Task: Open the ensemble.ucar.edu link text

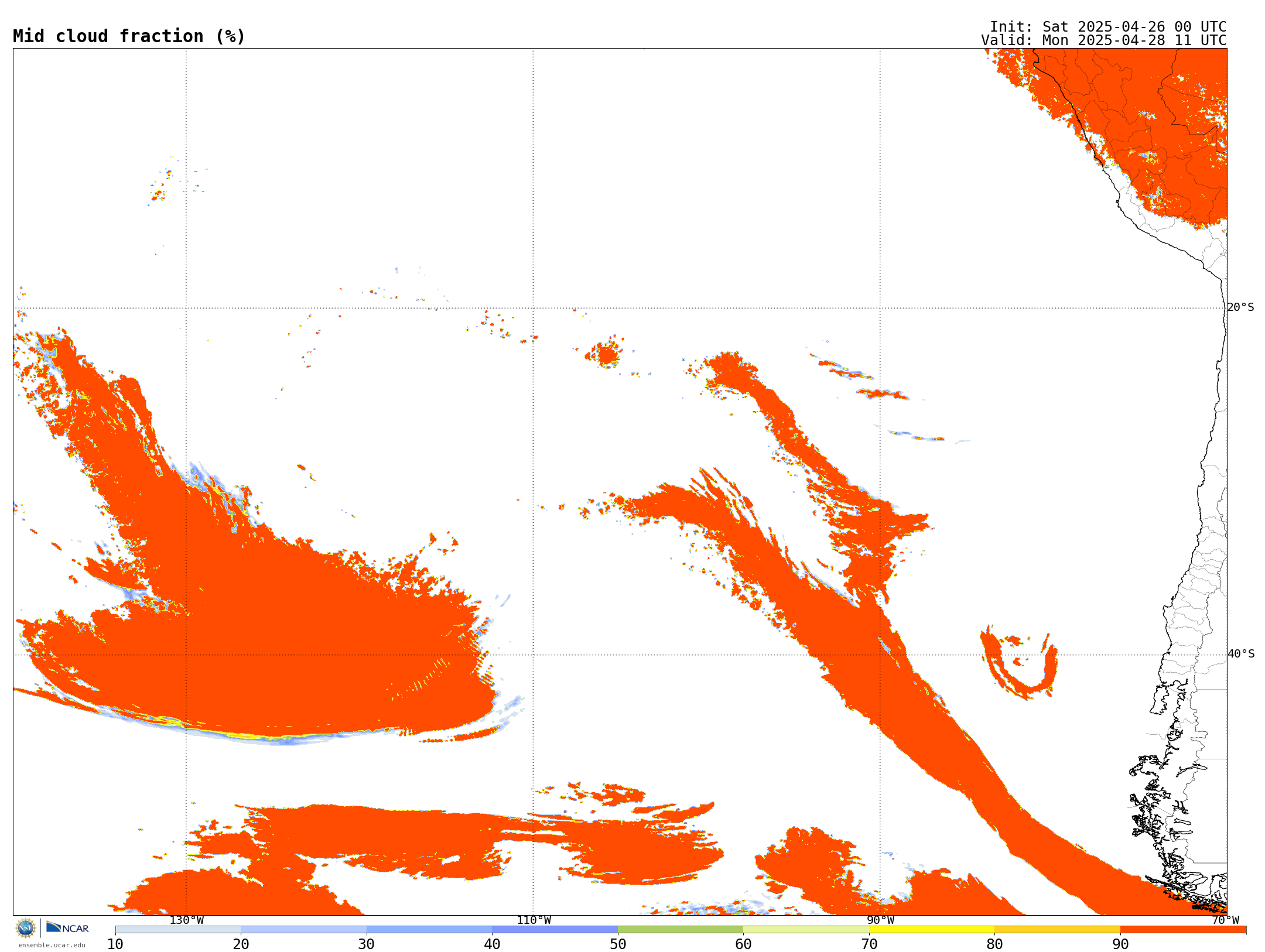Action: coord(52,945)
